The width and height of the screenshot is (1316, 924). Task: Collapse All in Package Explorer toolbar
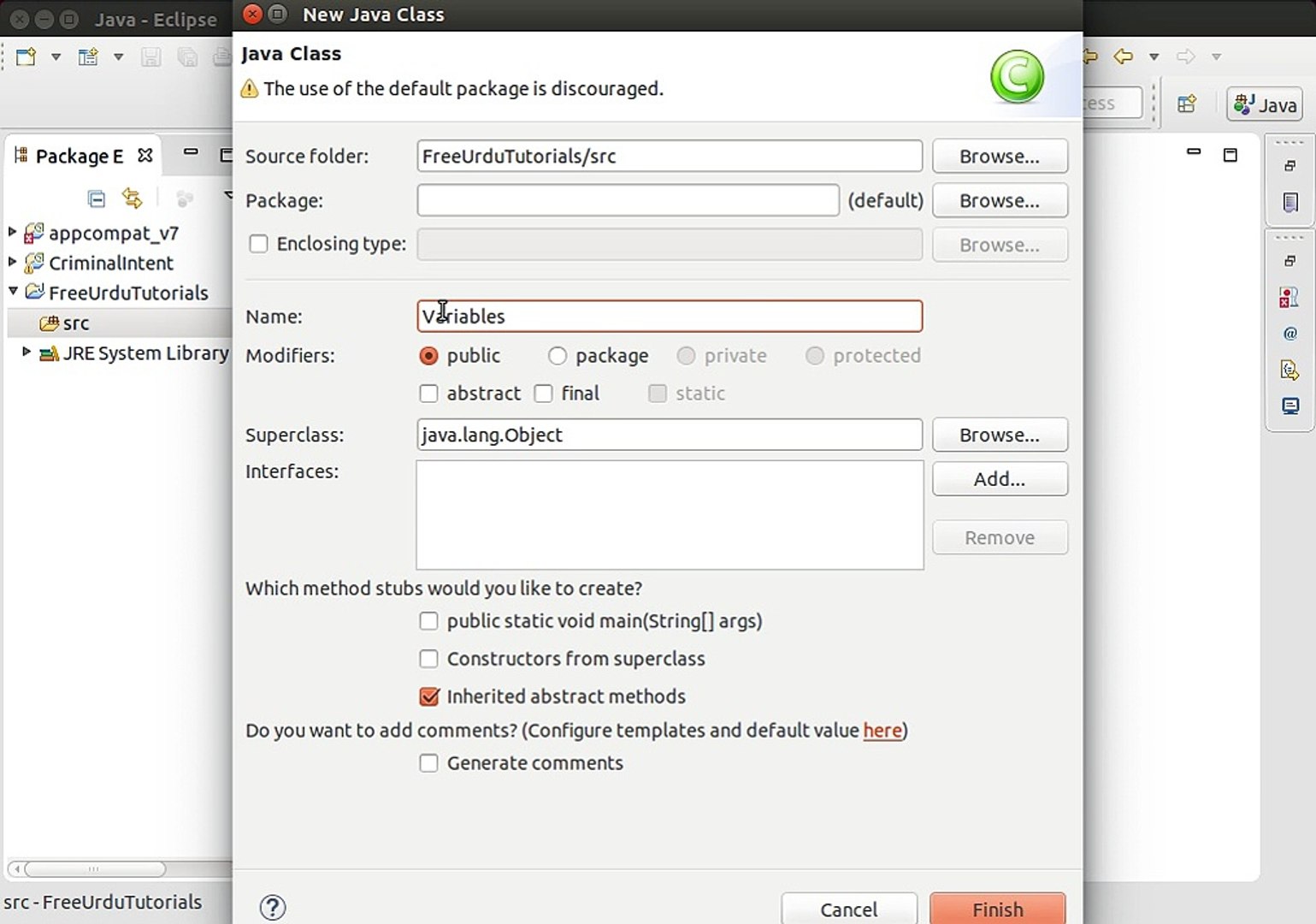pos(97,198)
